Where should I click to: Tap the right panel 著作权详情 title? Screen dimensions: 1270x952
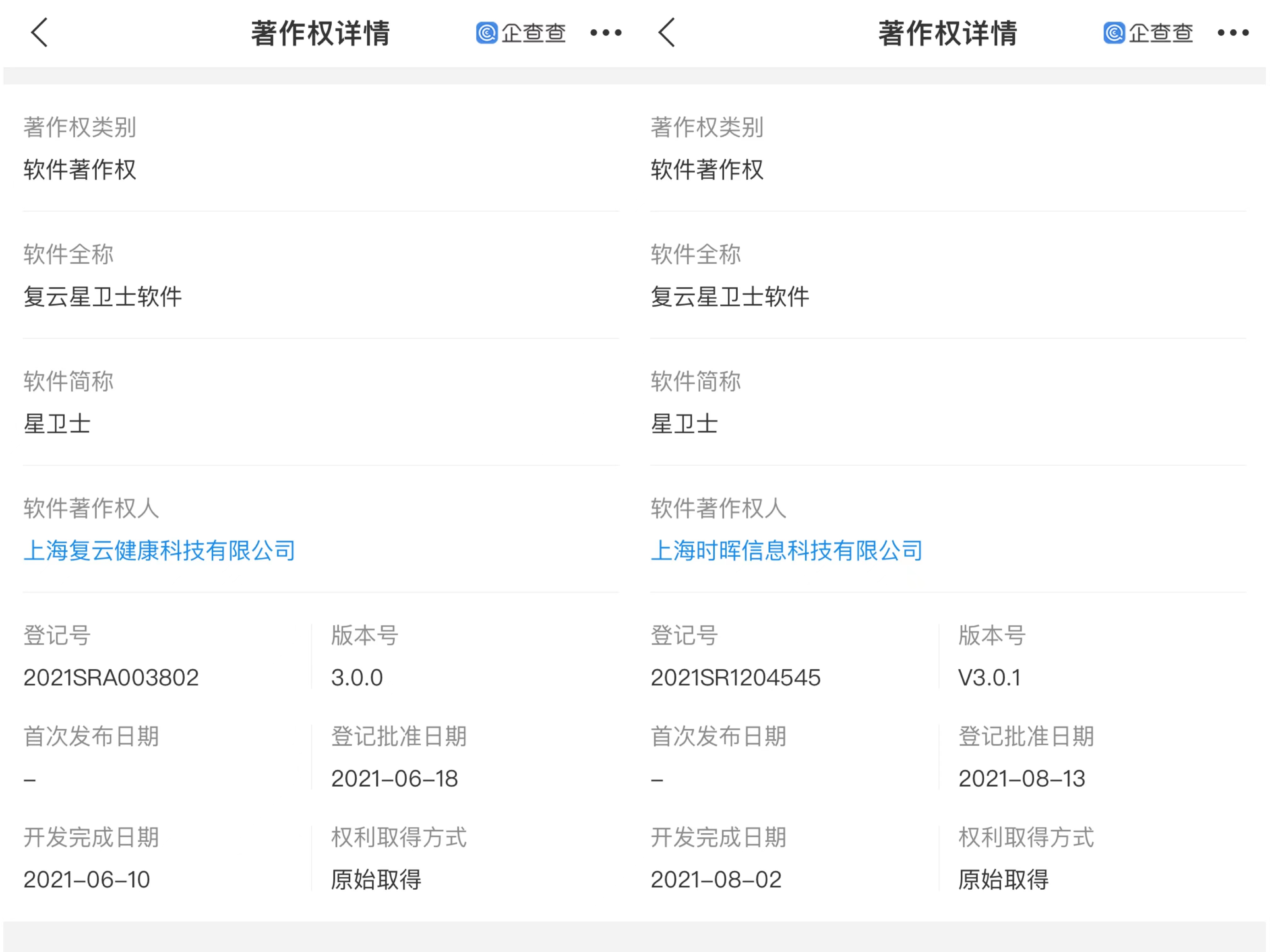coord(948,33)
